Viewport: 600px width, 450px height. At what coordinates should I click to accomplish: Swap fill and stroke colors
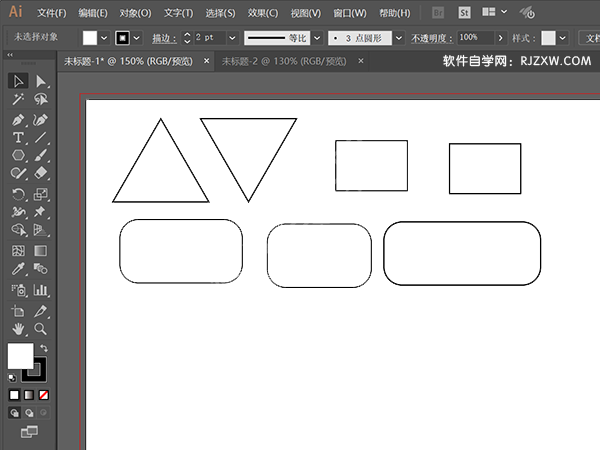point(44,348)
